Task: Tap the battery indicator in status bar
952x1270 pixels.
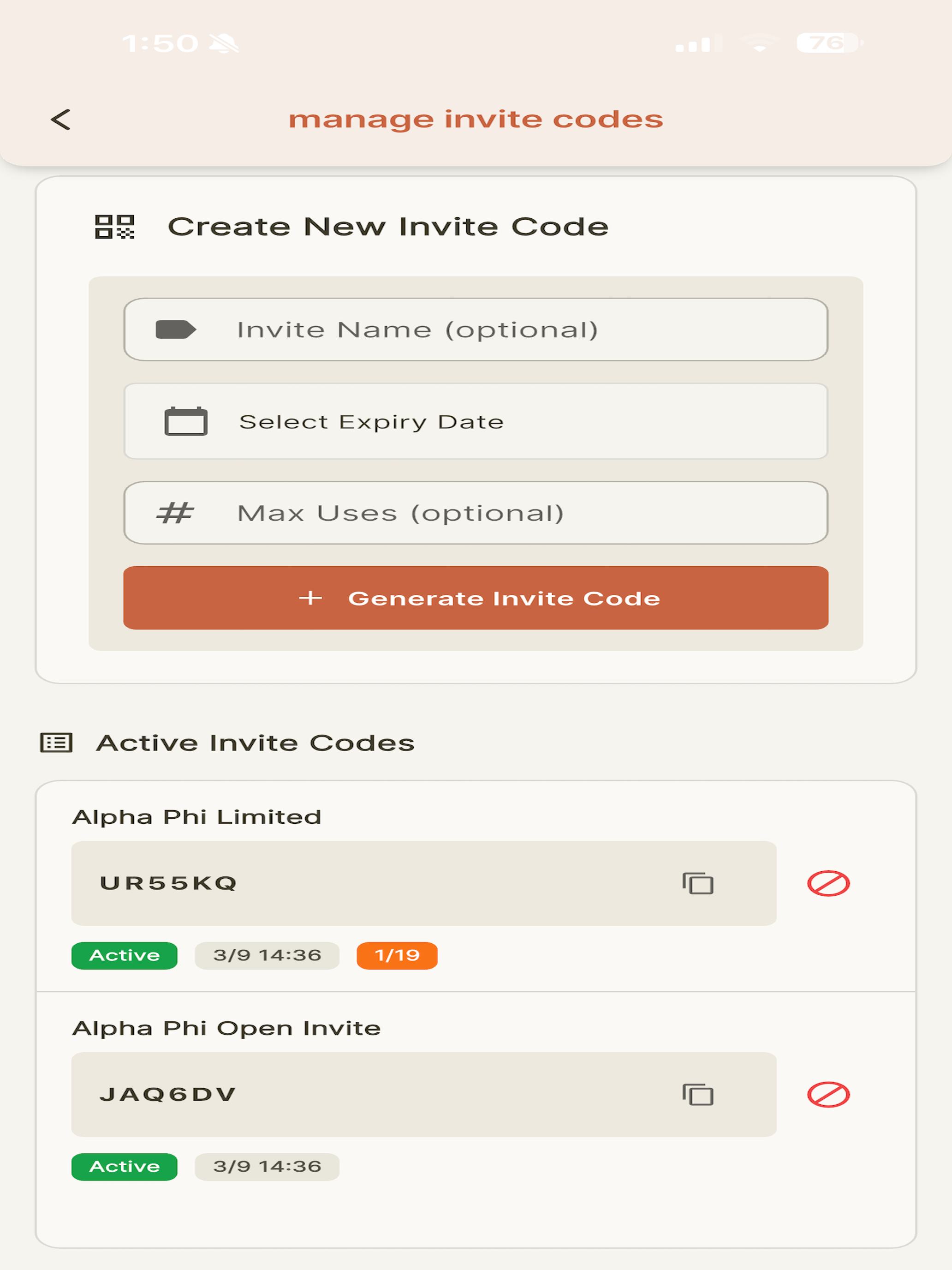Action: (x=830, y=42)
